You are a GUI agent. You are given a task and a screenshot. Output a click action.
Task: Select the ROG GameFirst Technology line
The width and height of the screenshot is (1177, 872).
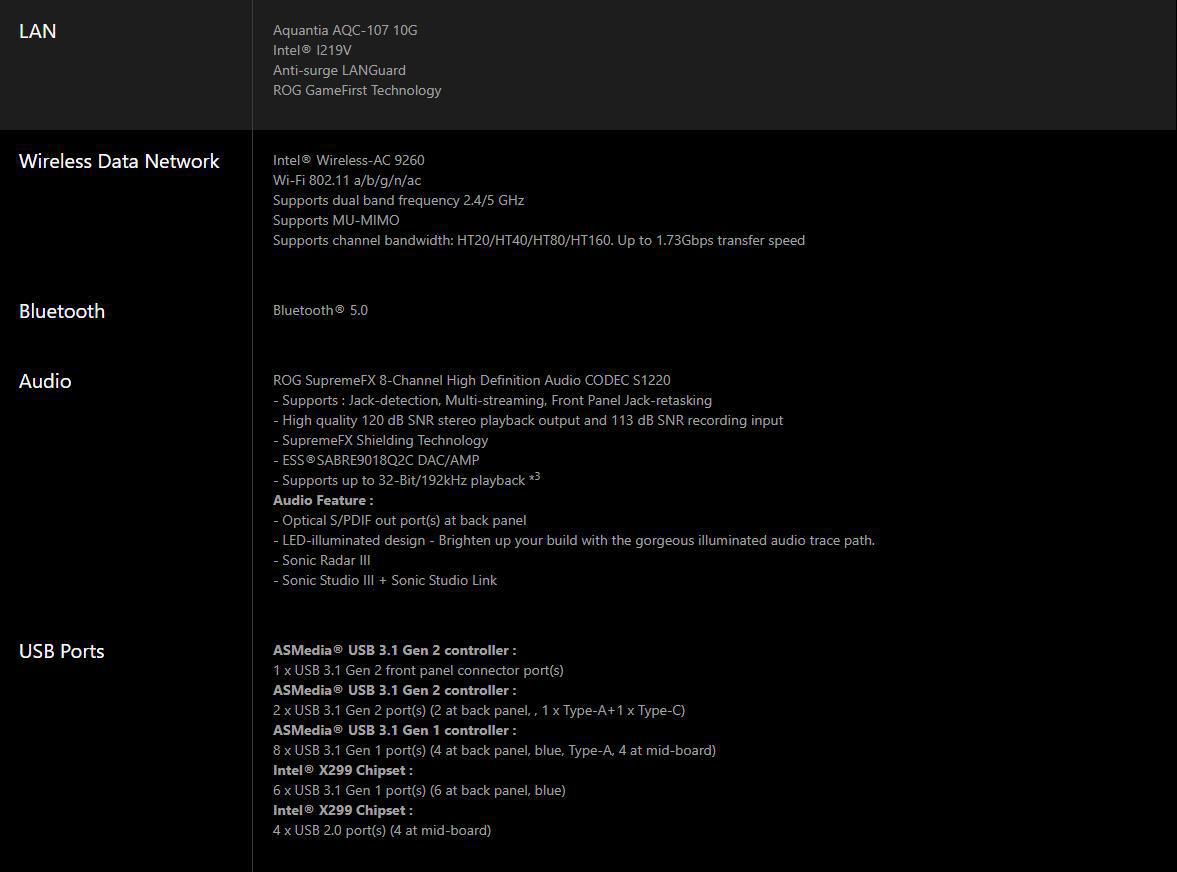[x=357, y=90]
